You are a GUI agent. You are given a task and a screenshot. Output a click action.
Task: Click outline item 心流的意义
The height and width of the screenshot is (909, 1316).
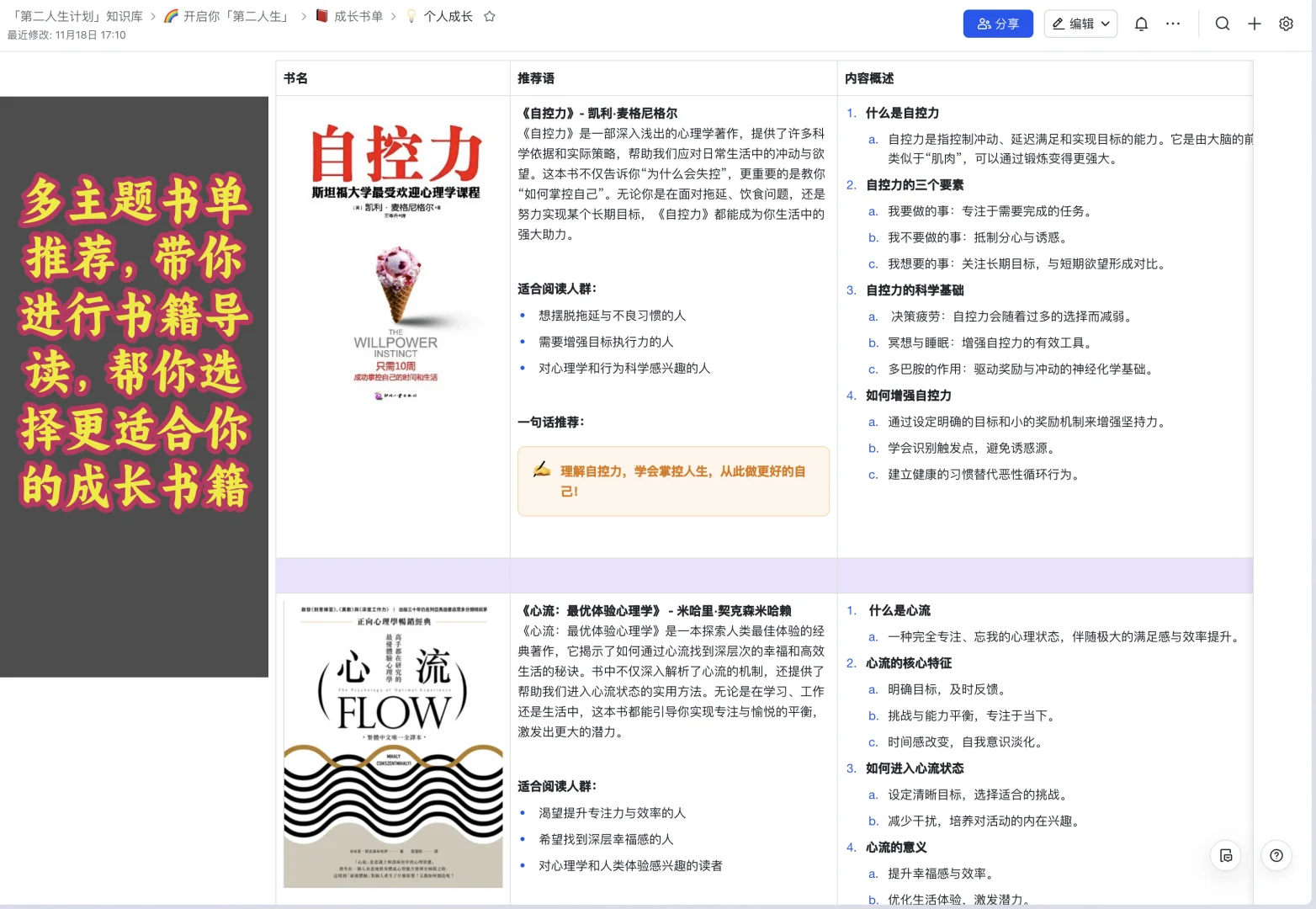click(x=896, y=847)
